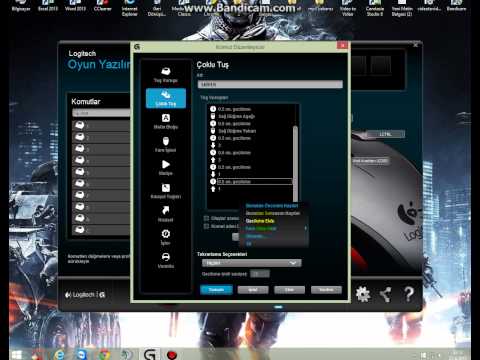Screen dimensions: 480x360
Task: Click the first mouse command in Komutlar list
Action: tap(101, 125)
